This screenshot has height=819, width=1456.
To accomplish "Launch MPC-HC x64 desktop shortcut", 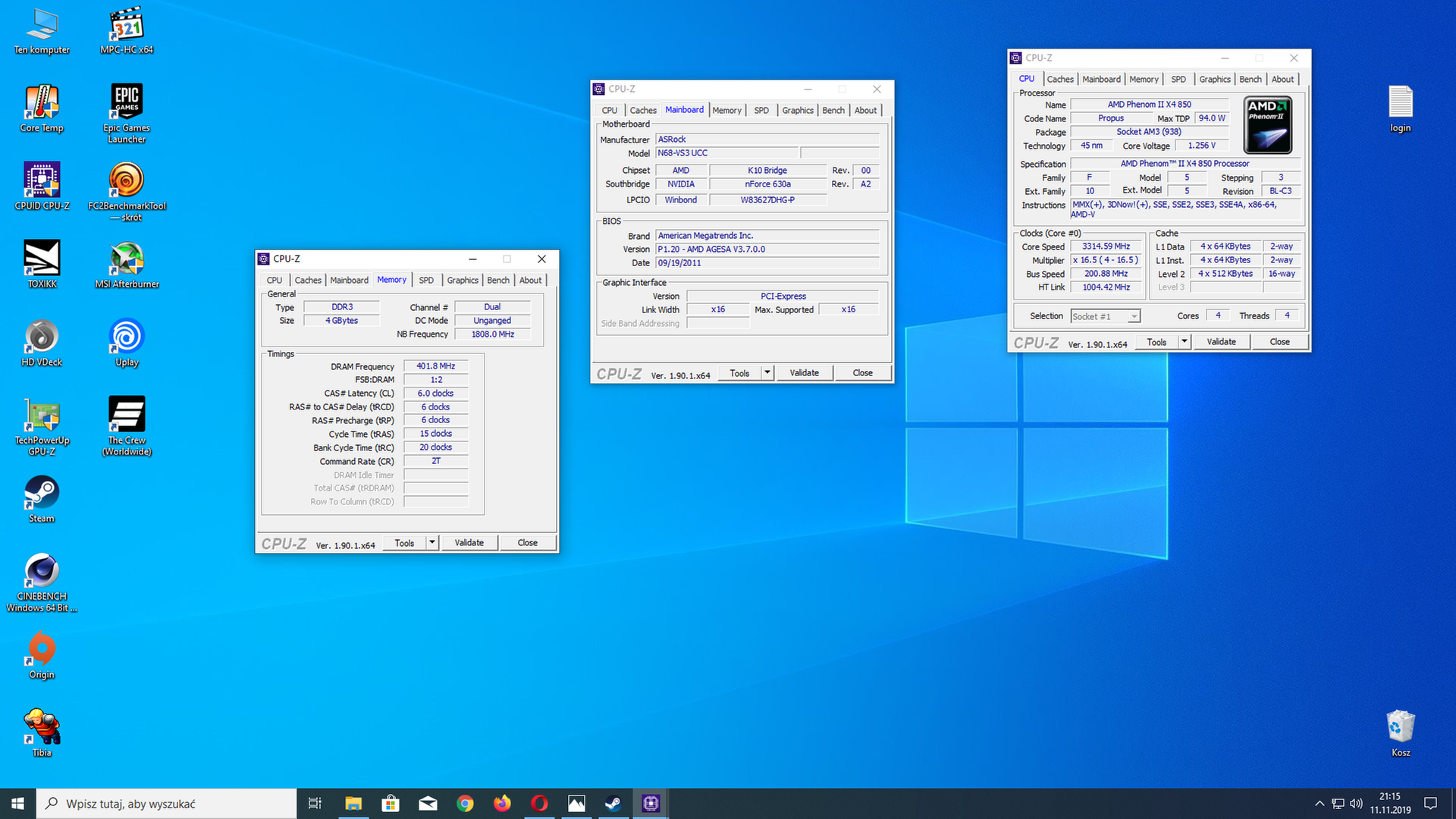I will 127,32.
